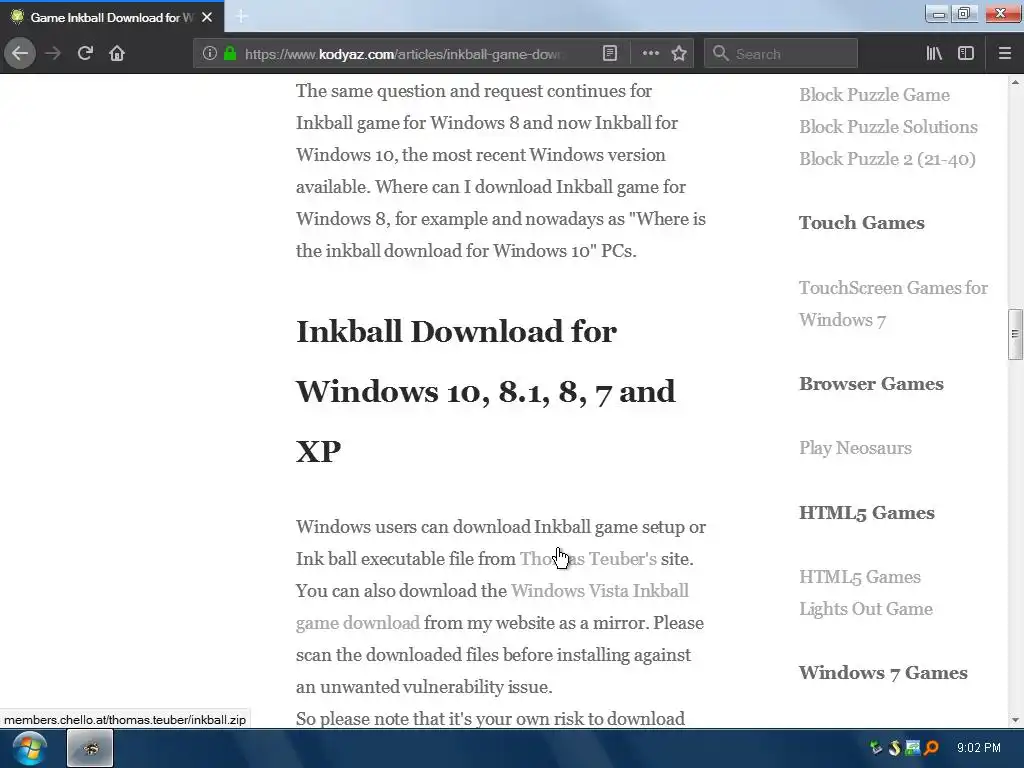
Task: Open Block Puzzle Solutions link
Action: pyautogui.click(x=888, y=127)
